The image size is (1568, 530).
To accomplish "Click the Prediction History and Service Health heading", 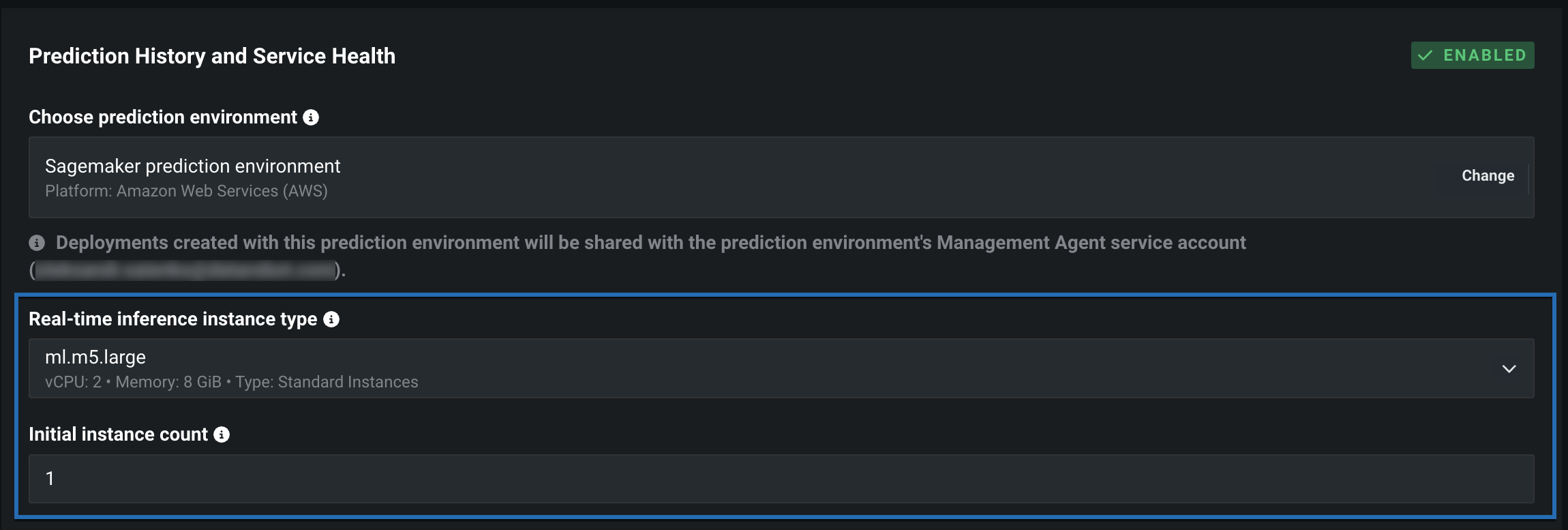I will pos(212,56).
